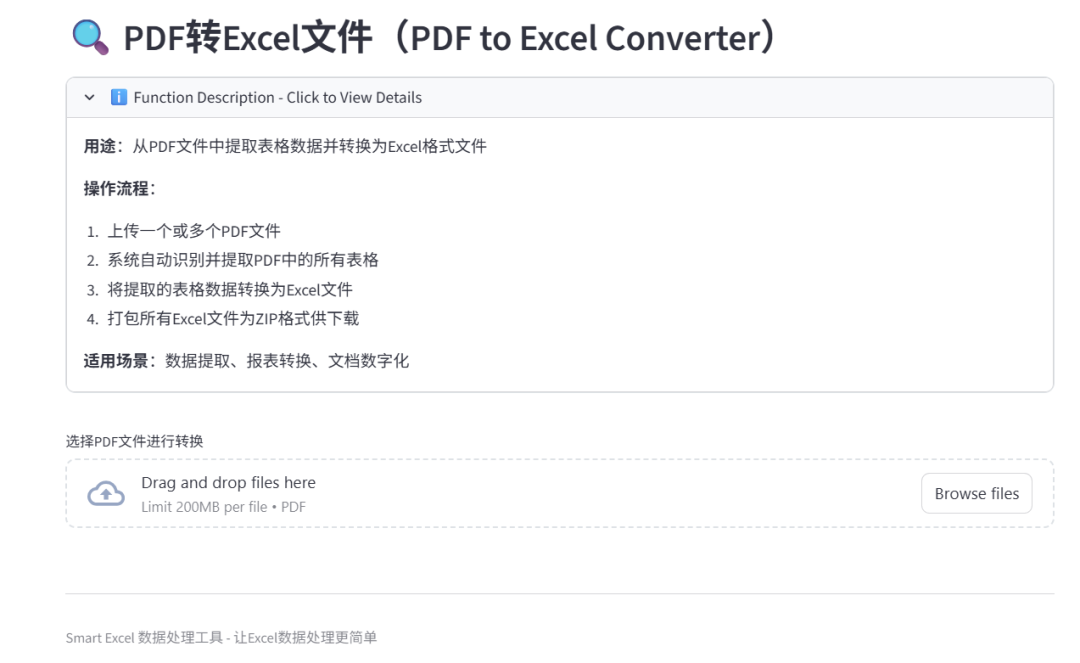
Task: Click the Drag and drop files area
Action: (559, 494)
